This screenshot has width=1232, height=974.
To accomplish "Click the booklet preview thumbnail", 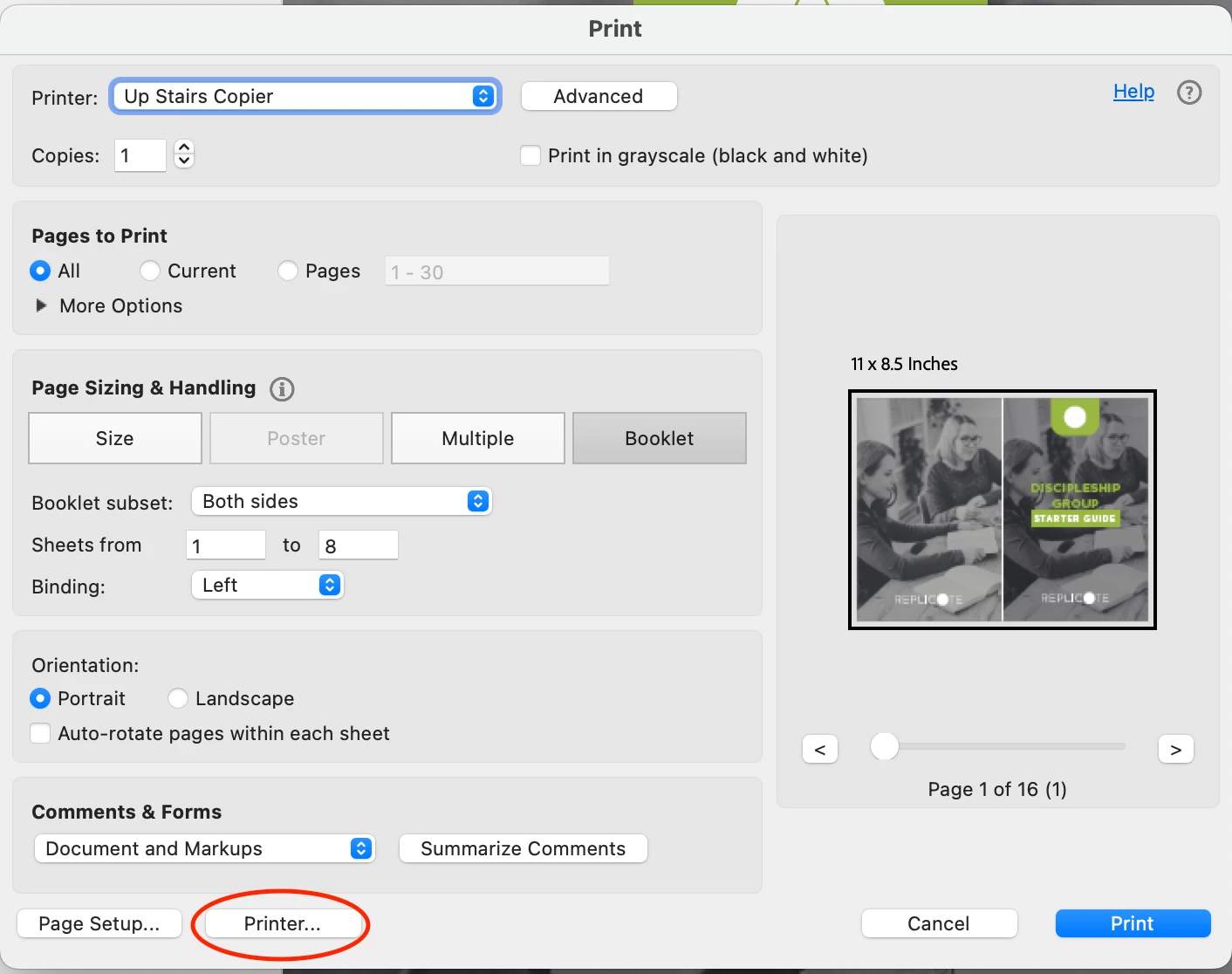I will pyautogui.click(x=1003, y=510).
